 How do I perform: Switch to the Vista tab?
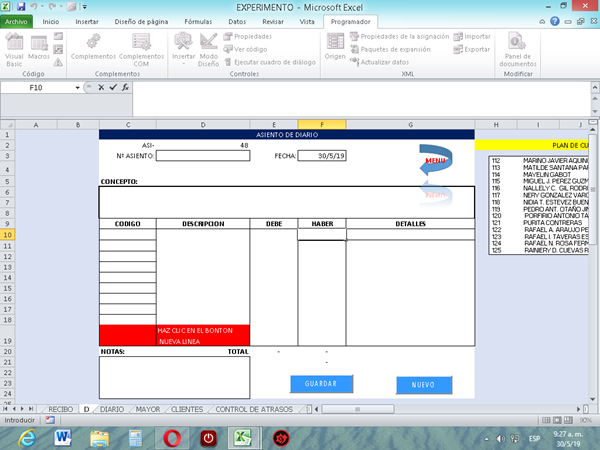pyautogui.click(x=307, y=22)
